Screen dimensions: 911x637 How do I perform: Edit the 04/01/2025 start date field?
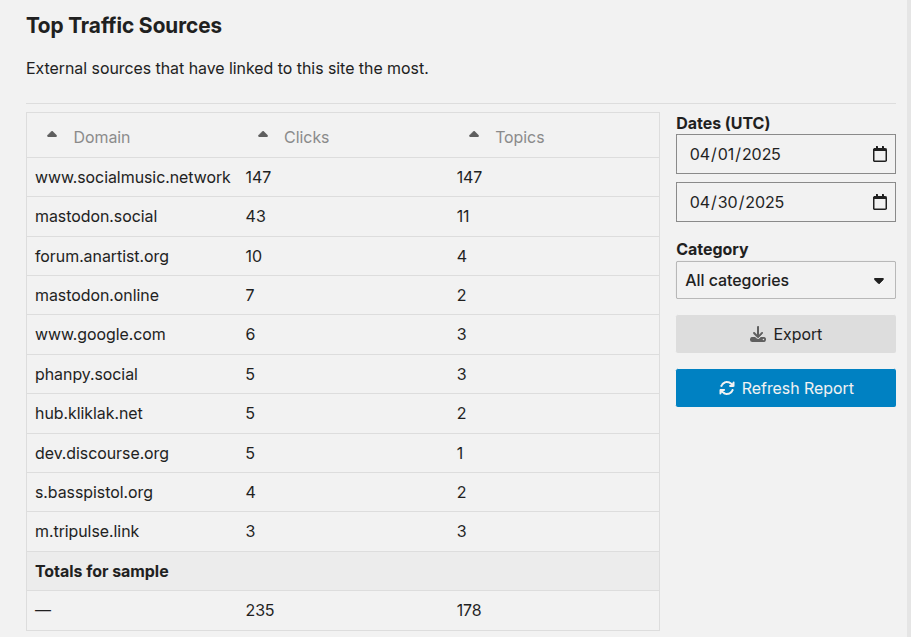point(786,154)
